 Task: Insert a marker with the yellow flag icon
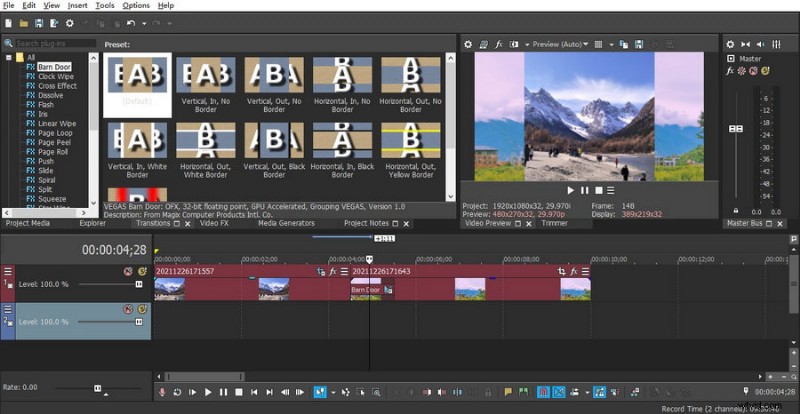[508, 392]
